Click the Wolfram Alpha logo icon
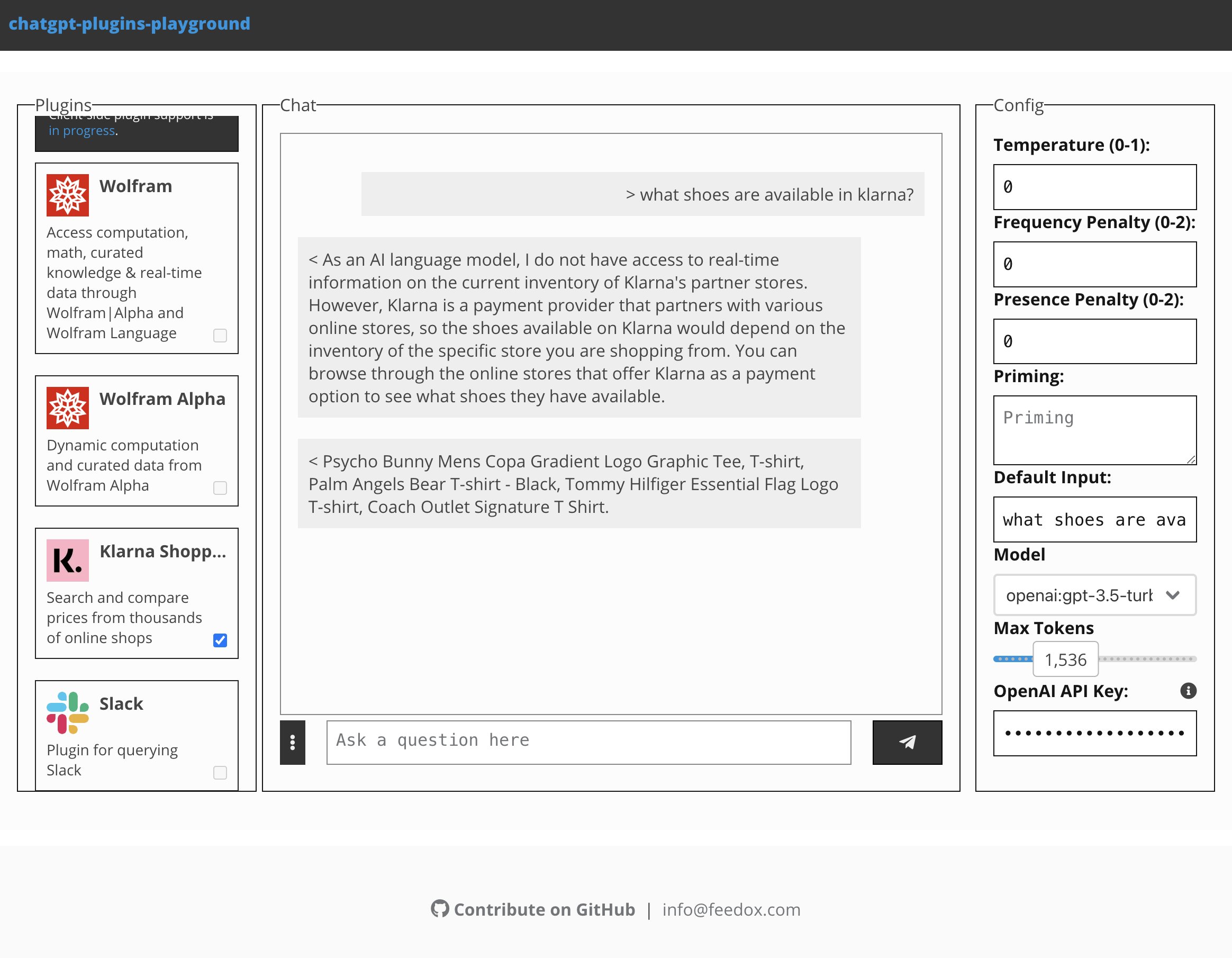1232x958 pixels. click(68, 408)
